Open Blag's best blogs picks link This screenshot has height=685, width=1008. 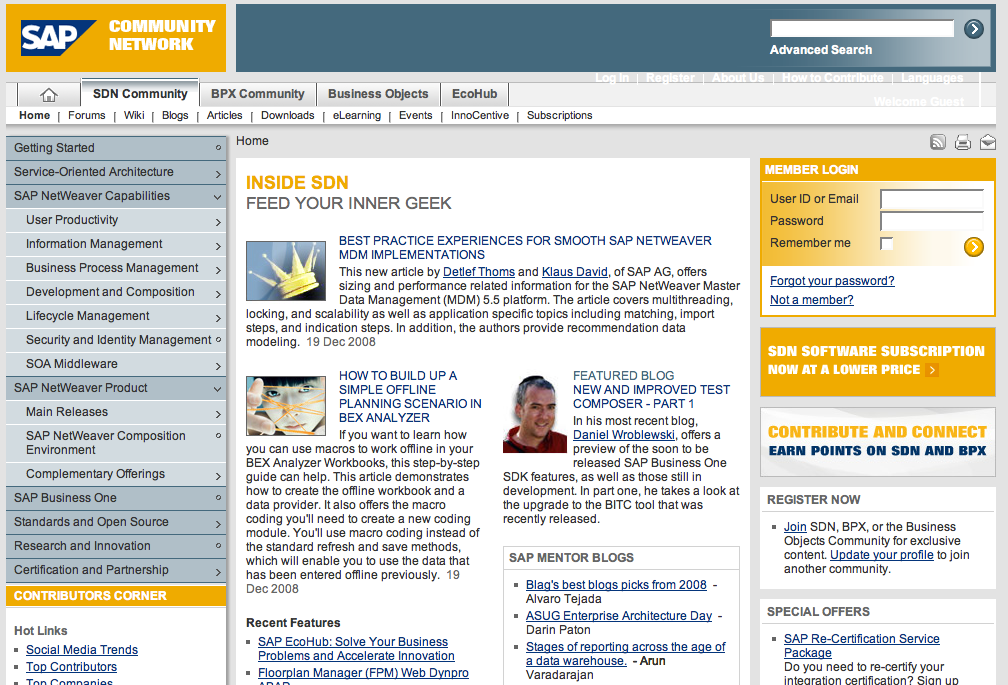(616, 585)
